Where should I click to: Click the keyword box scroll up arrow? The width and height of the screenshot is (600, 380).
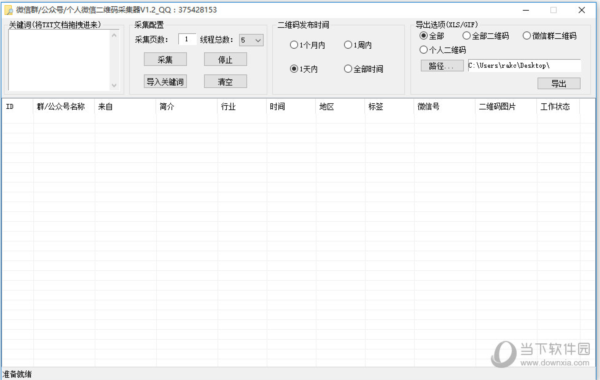click(x=114, y=35)
